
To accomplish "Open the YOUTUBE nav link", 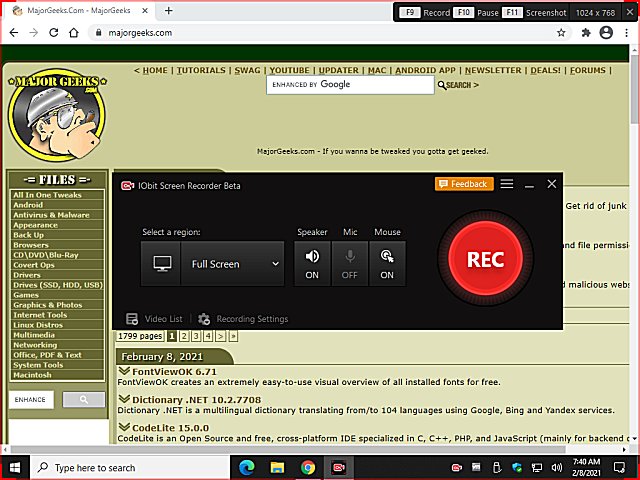I will tap(289, 70).
